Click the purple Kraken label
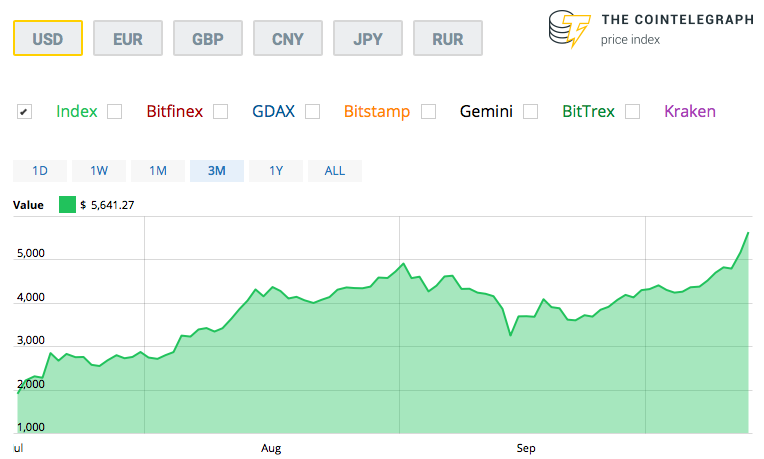764x459 pixels. [x=690, y=112]
